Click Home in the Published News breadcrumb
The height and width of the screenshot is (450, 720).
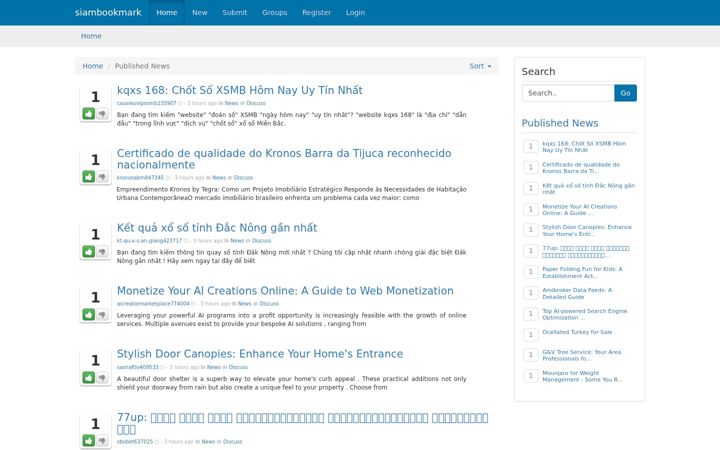[92, 66]
